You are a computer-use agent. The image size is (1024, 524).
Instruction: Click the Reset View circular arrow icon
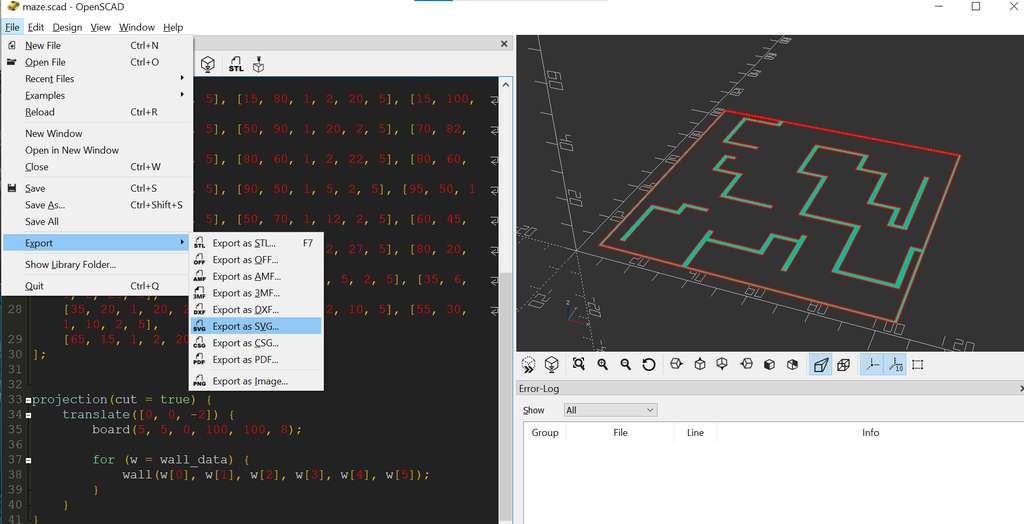[648, 365]
